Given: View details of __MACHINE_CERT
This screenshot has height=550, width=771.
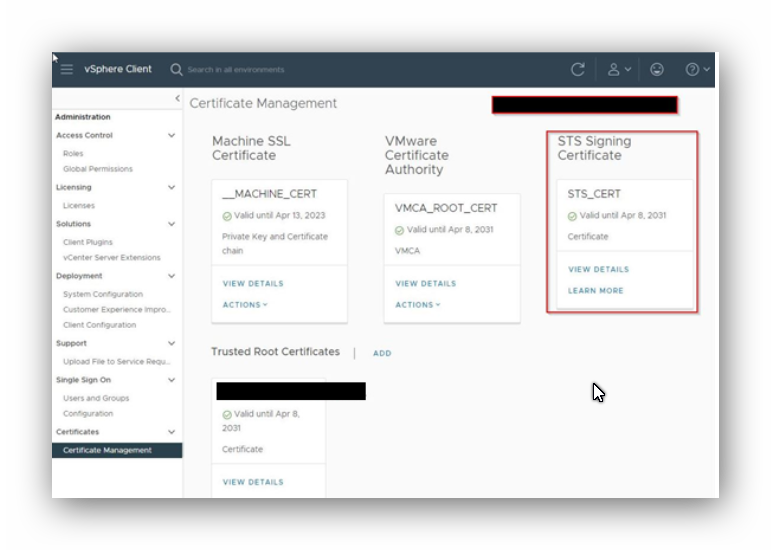Looking at the screenshot, I should (253, 283).
